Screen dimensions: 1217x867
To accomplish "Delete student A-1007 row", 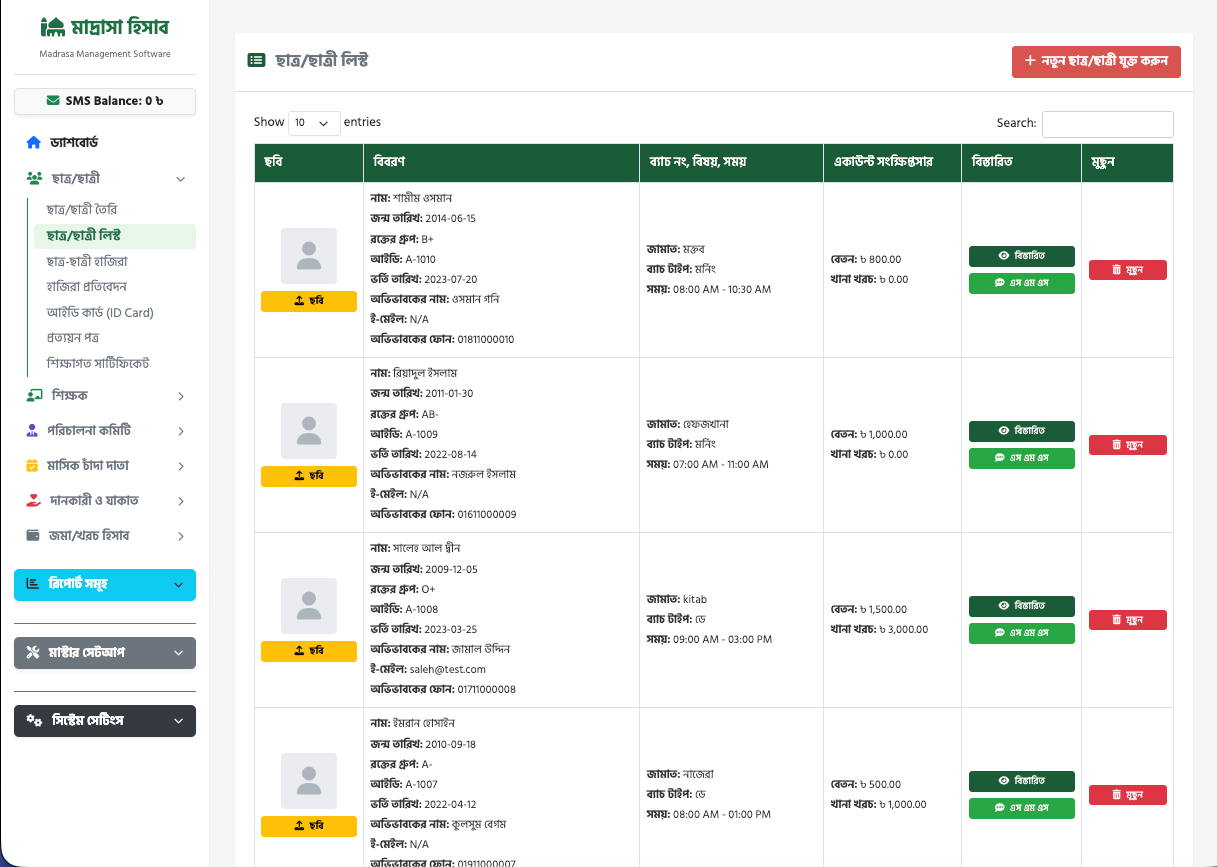I will 1128,795.
